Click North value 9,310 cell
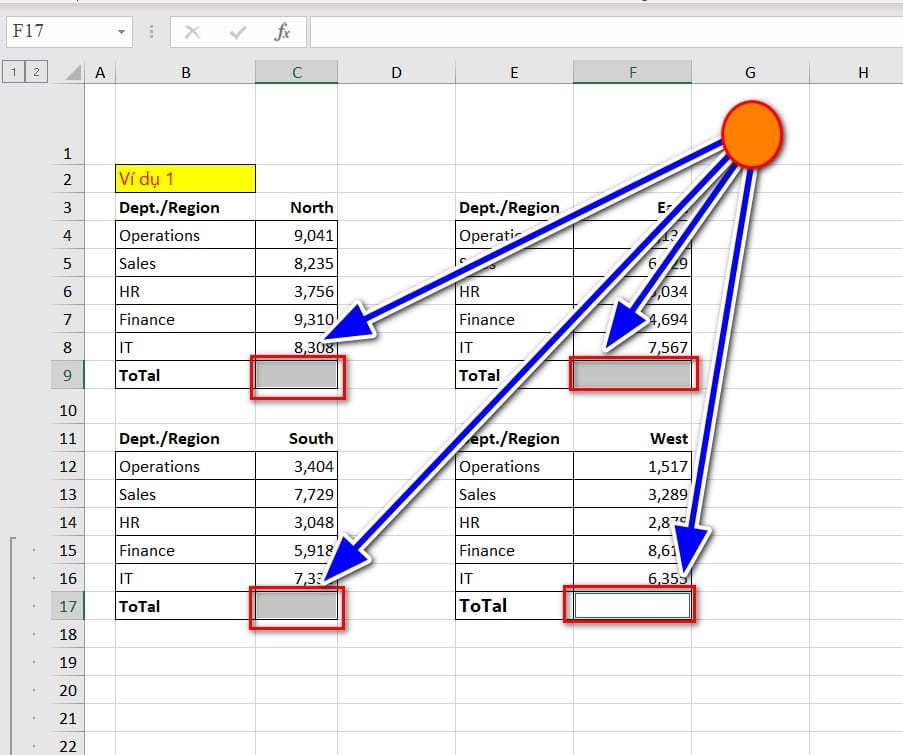This screenshot has width=903, height=755. click(297, 319)
